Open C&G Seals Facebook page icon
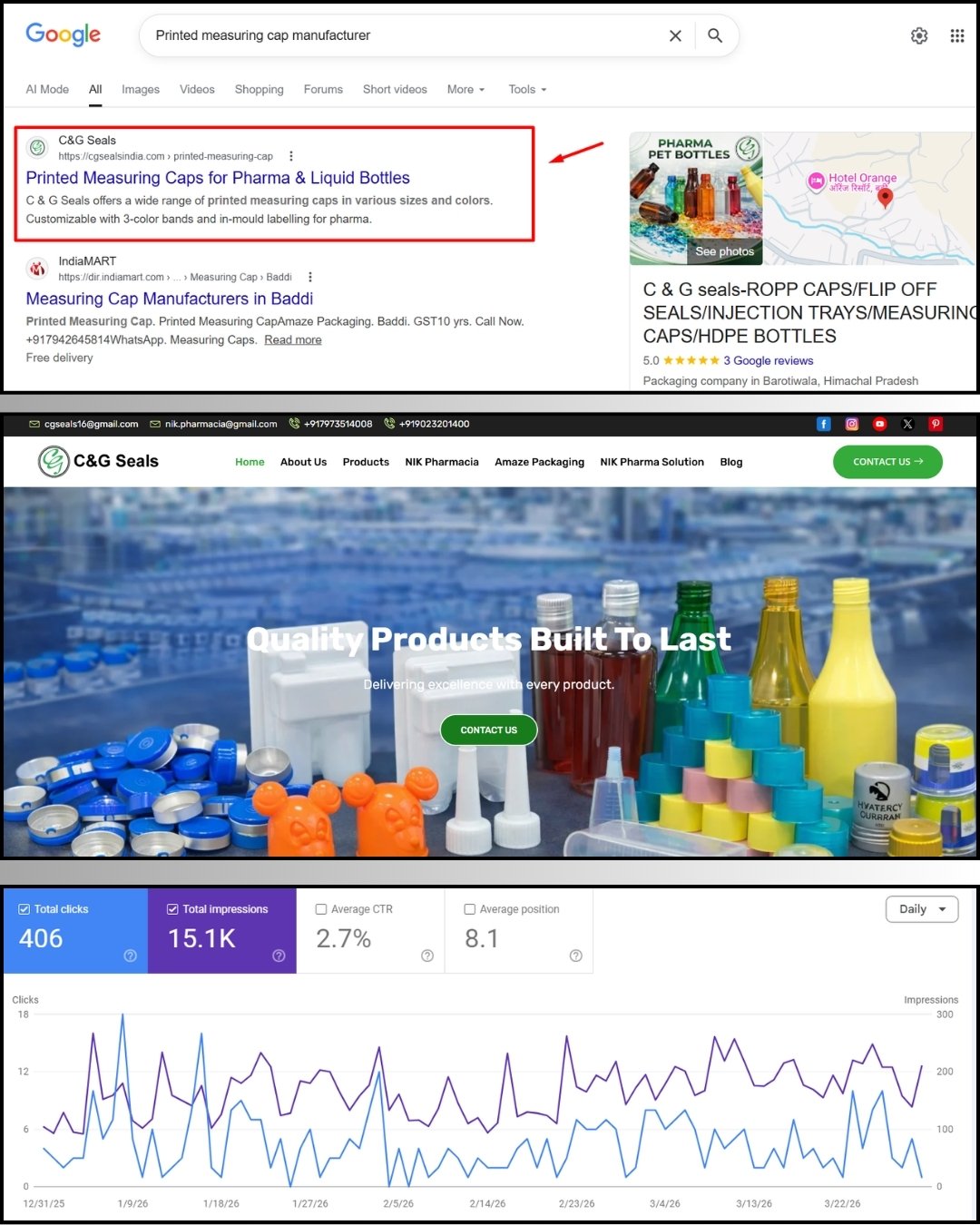The image size is (980, 1225). tap(823, 424)
